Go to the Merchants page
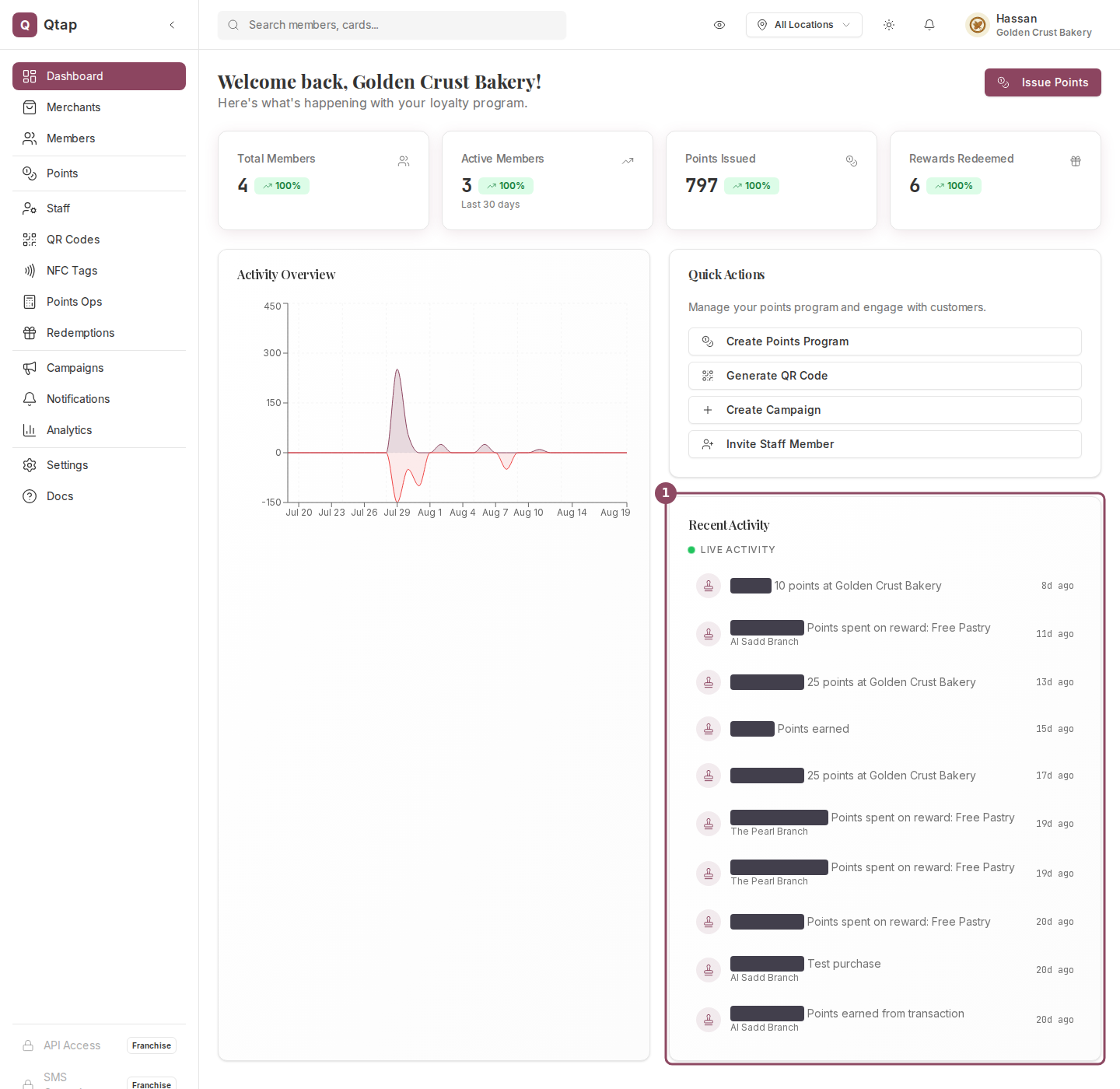This screenshot has height=1089, width=1120. pos(99,107)
